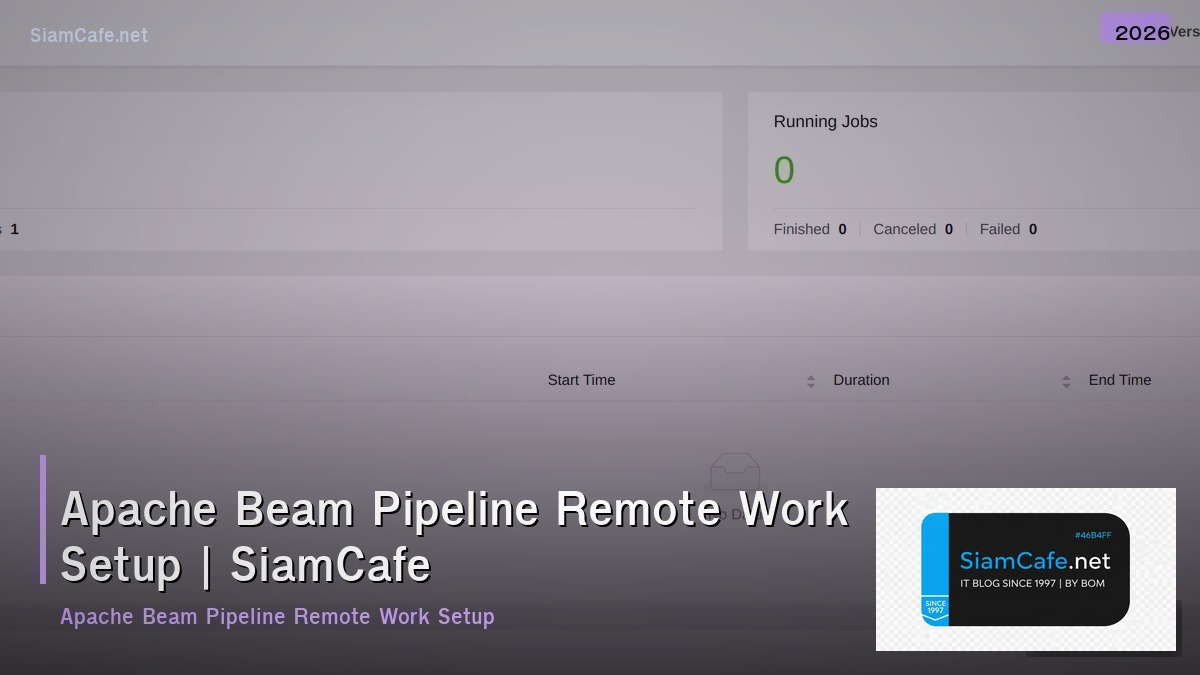Open the Start Time column sorter control

[x=810, y=380]
